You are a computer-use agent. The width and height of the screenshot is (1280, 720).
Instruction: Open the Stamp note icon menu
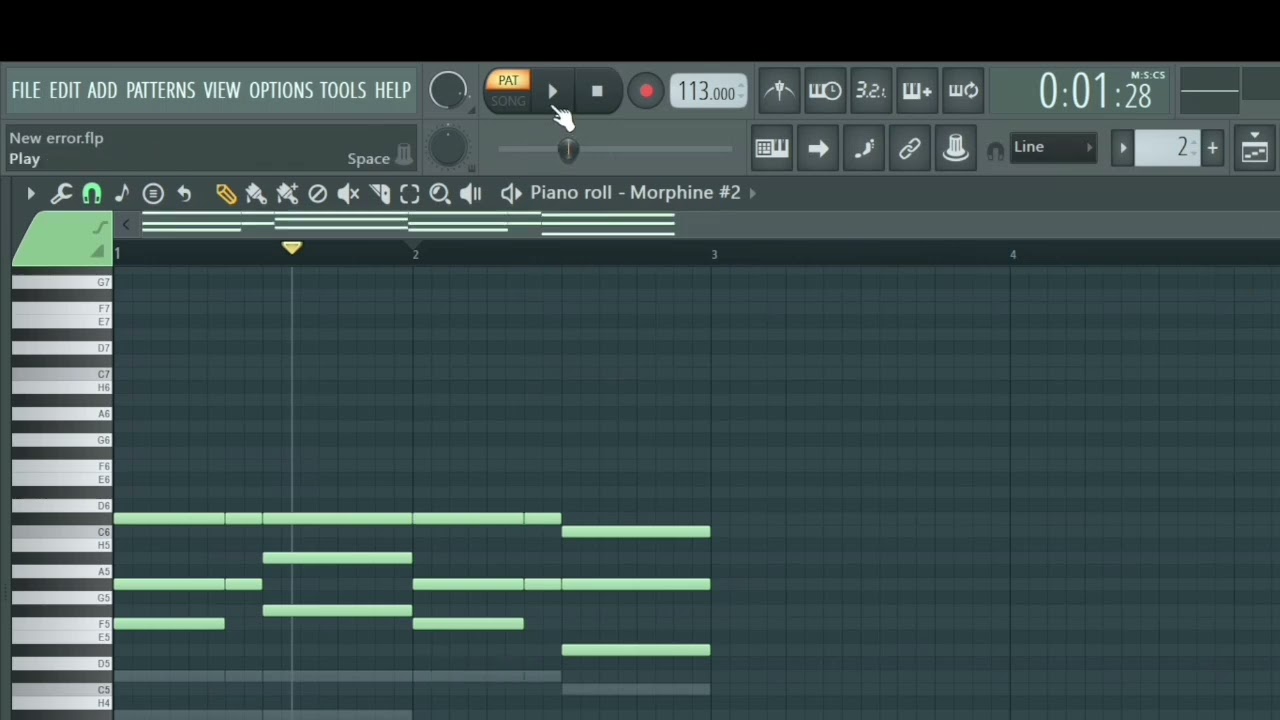tap(122, 193)
